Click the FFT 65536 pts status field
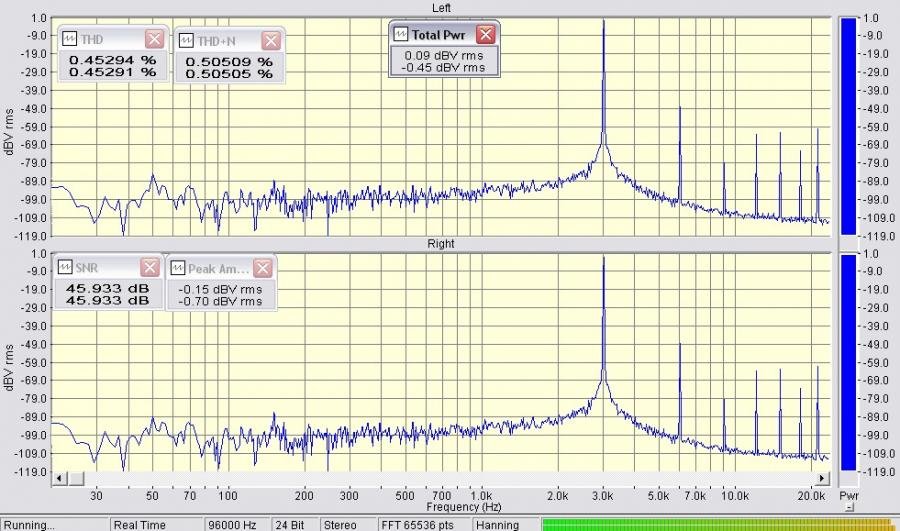This screenshot has height=531, width=900. click(x=417, y=524)
